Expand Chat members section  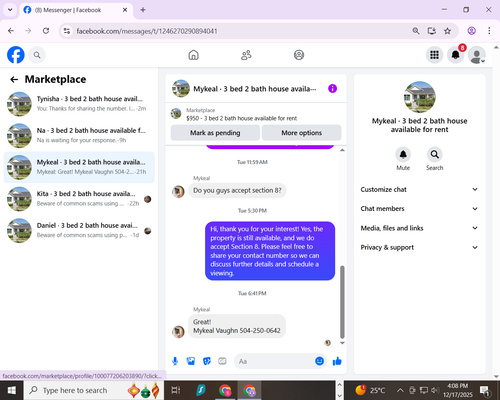pos(419,209)
